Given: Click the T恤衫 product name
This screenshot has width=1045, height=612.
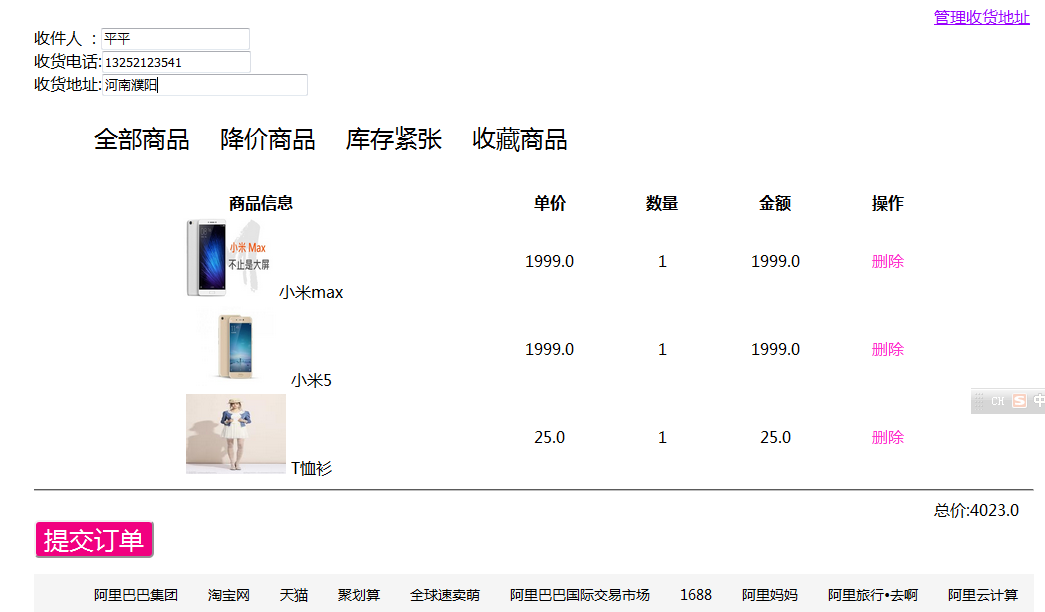Looking at the screenshot, I should point(311,468).
